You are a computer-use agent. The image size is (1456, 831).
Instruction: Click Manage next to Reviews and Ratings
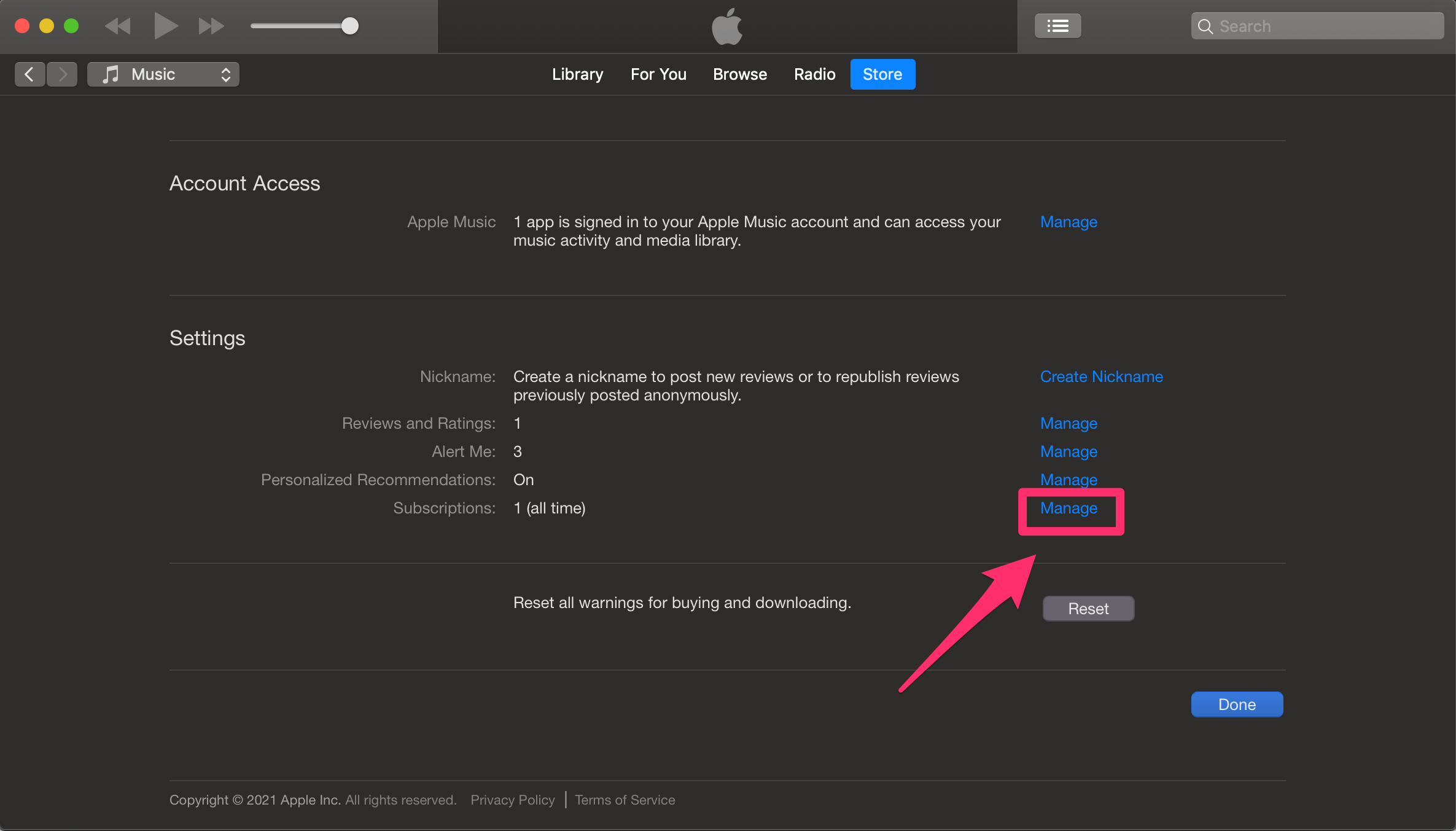tap(1068, 423)
